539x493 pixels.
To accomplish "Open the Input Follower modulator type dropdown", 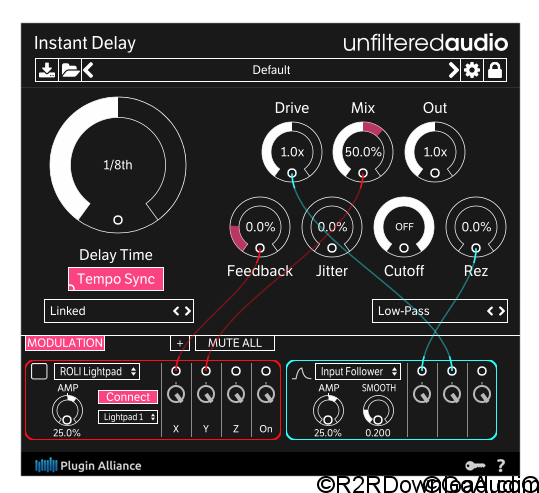I will point(358,372).
